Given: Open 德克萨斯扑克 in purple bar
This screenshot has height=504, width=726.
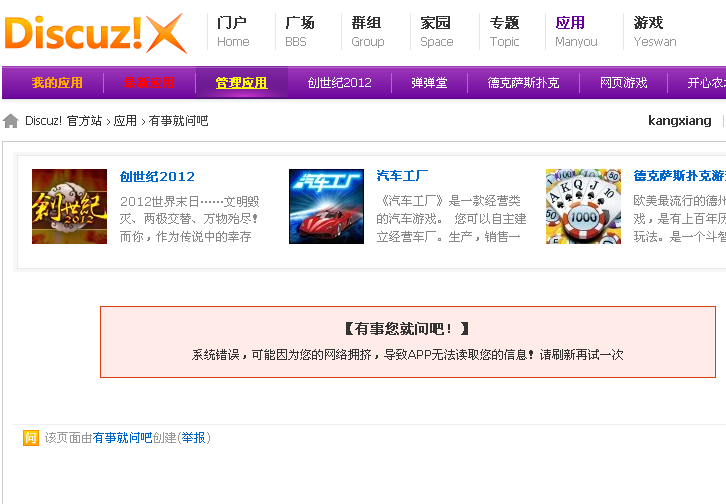Looking at the screenshot, I should [x=523, y=83].
